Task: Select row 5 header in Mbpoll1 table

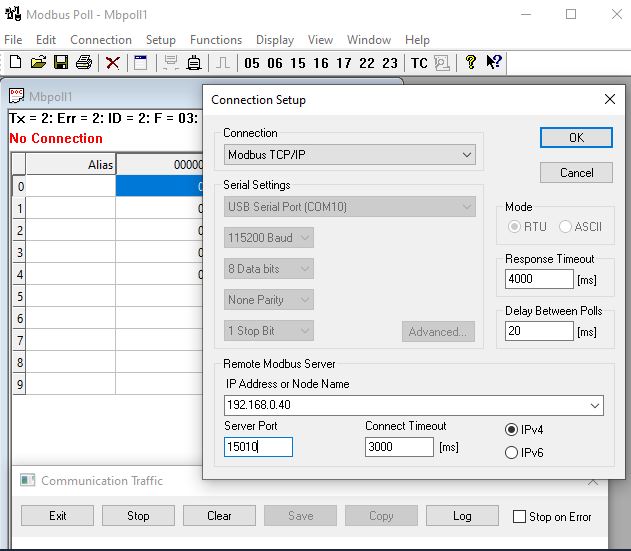Action: (x=19, y=296)
